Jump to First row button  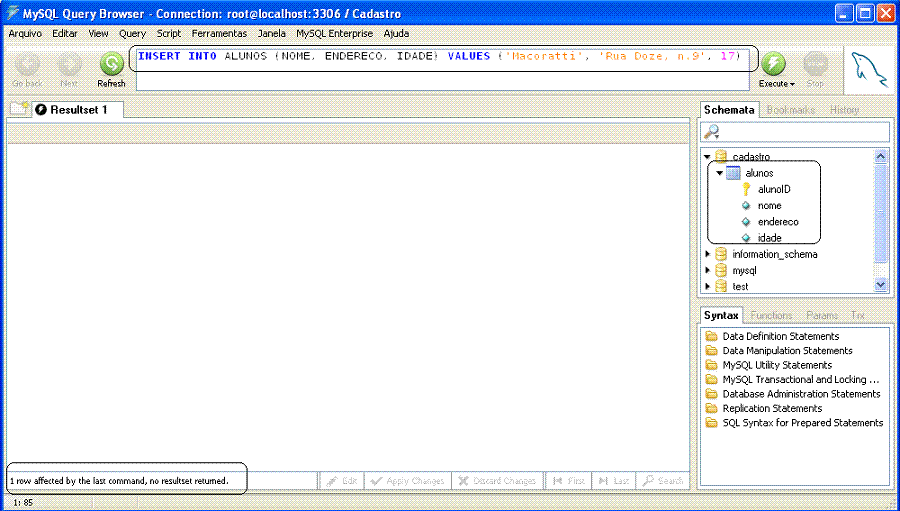(x=568, y=481)
